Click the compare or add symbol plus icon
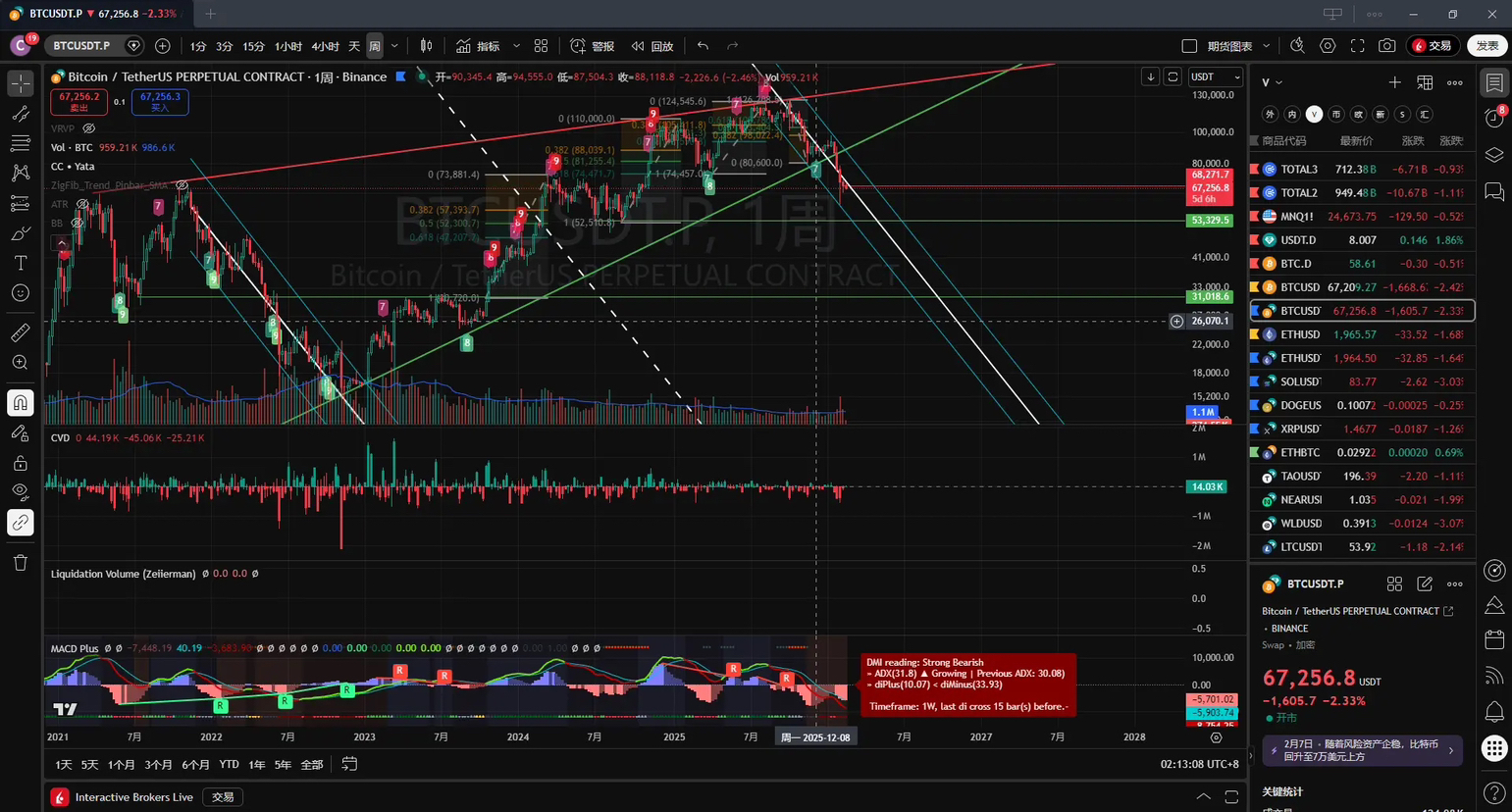 [x=163, y=46]
